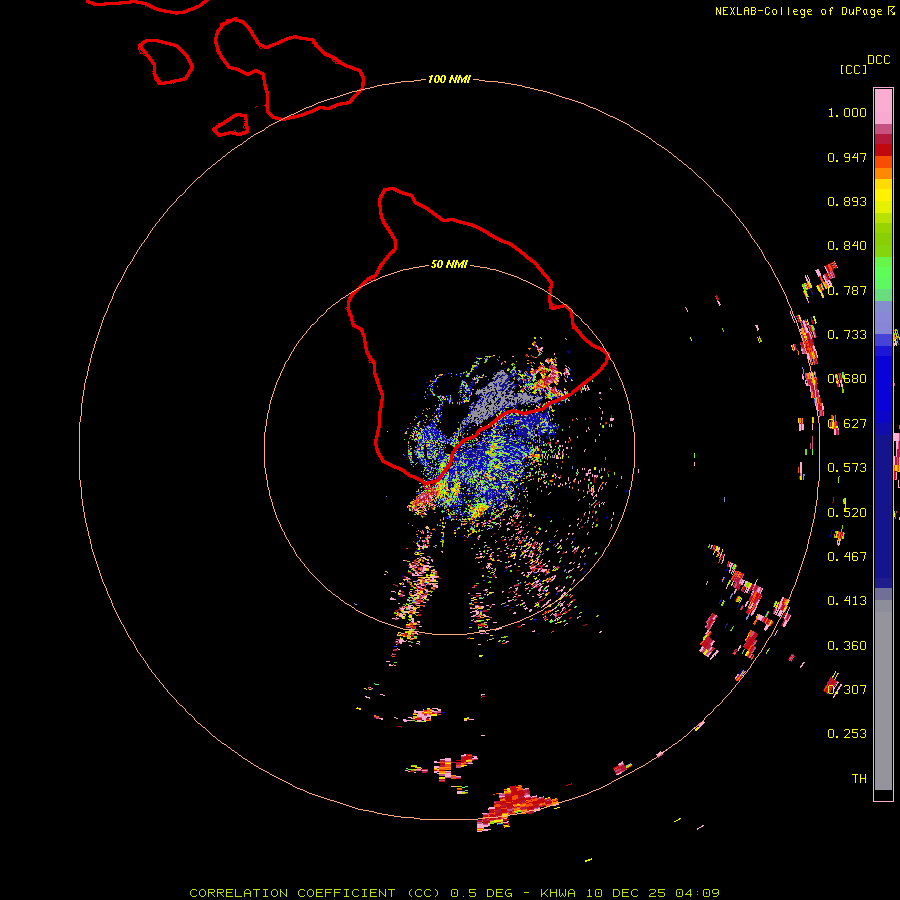Click the TH threshold label in the legend
The height and width of the screenshot is (900, 900).
pos(859,779)
